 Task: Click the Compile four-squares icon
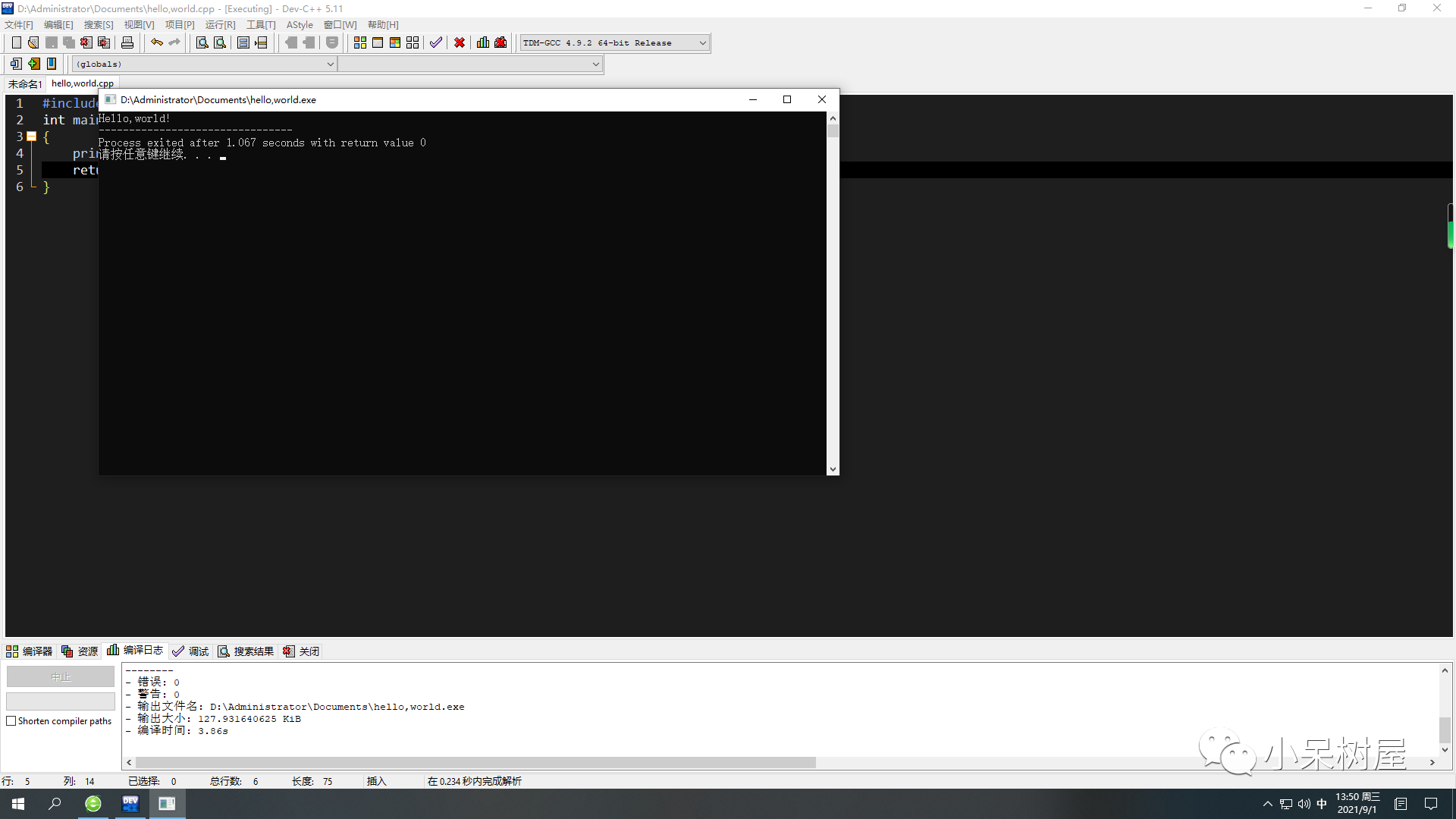pyautogui.click(x=360, y=42)
